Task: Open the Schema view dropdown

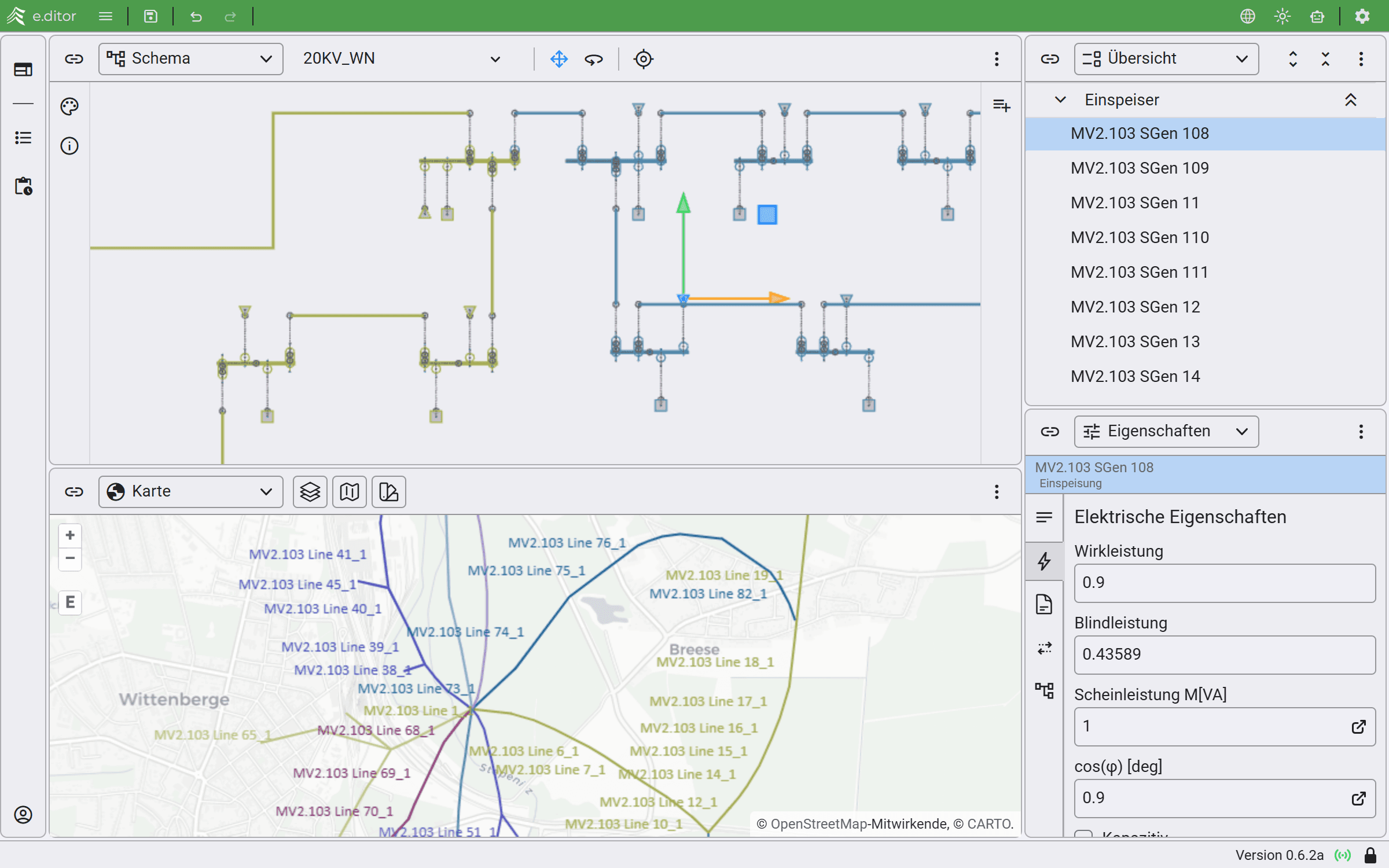Action: point(190,59)
